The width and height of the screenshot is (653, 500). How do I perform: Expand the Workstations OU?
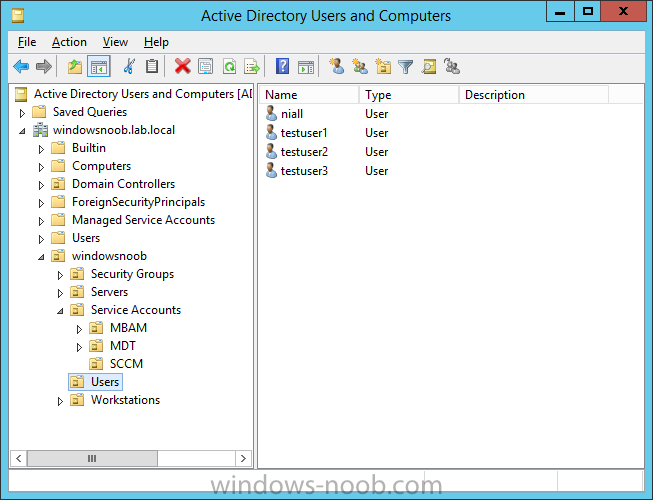pos(60,400)
